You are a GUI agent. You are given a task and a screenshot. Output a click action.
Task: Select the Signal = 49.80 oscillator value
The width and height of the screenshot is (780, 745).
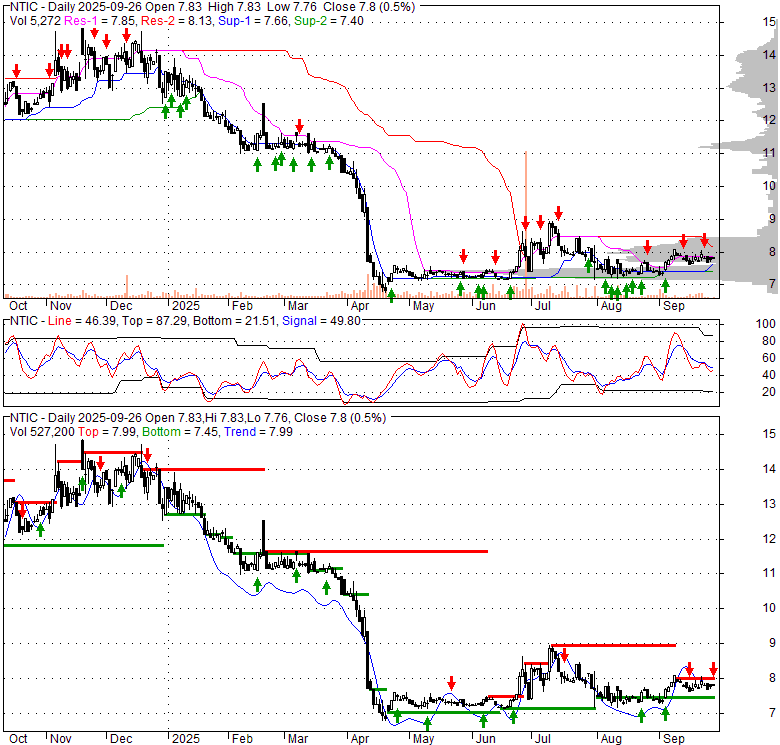tap(321, 321)
